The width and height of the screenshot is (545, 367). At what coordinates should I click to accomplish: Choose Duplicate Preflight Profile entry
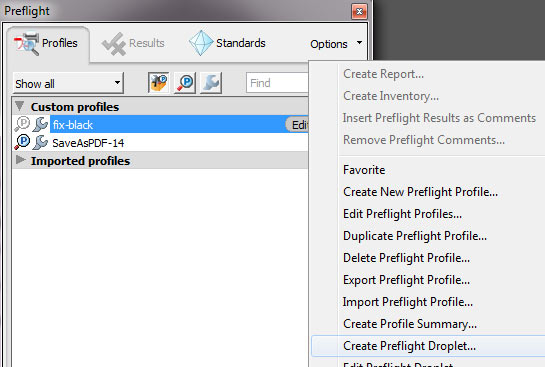pyautogui.click(x=415, y=236)
